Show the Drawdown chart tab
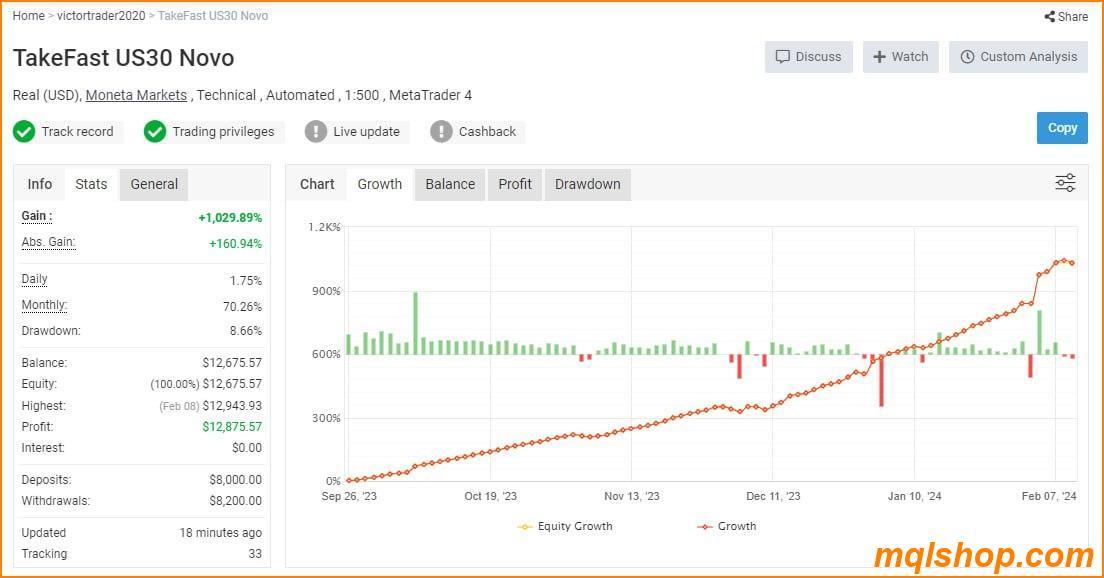The height and width of the screenshot is (578, 1104). tap(587, 184)
